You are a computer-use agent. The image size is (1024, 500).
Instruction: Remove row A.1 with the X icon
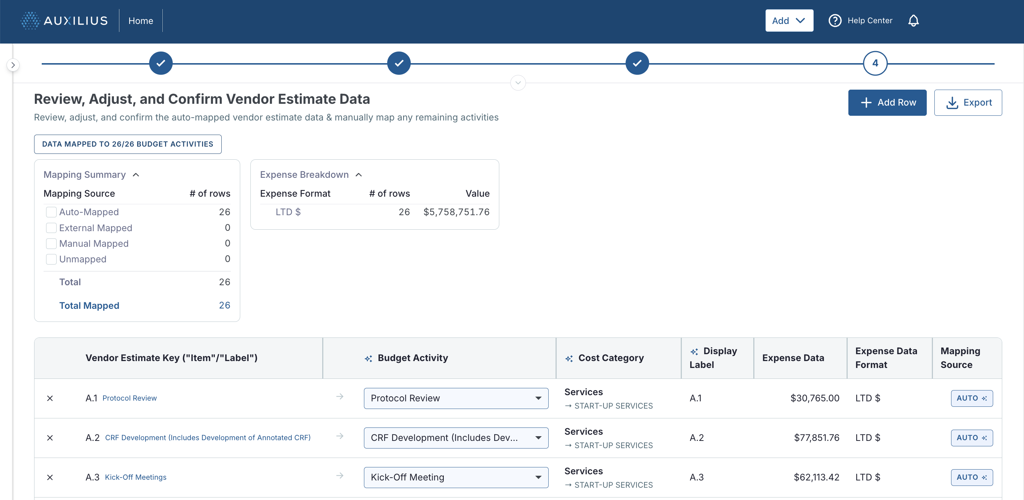[x=50, y=398]
